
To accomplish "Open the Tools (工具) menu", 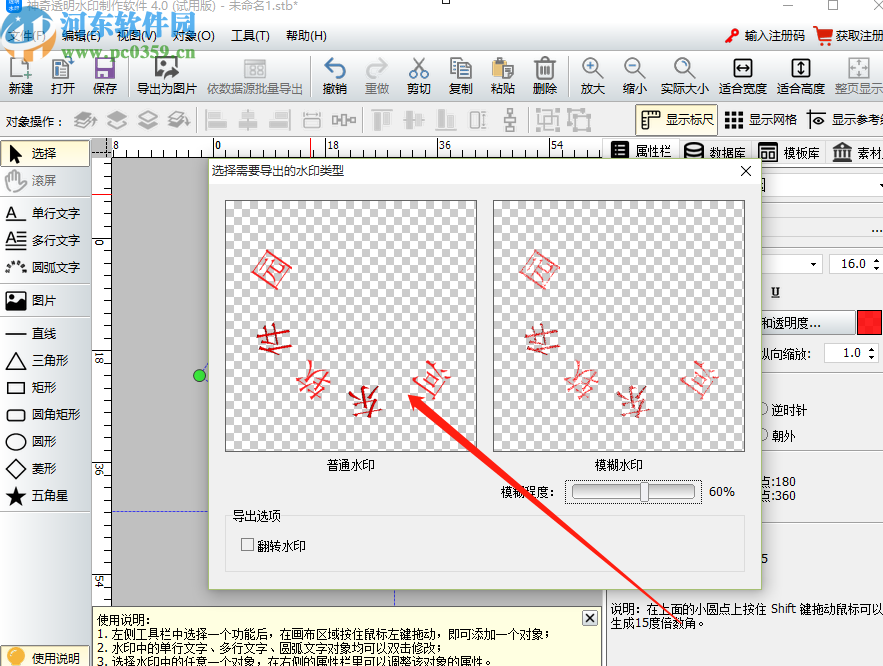I will 251,35.
